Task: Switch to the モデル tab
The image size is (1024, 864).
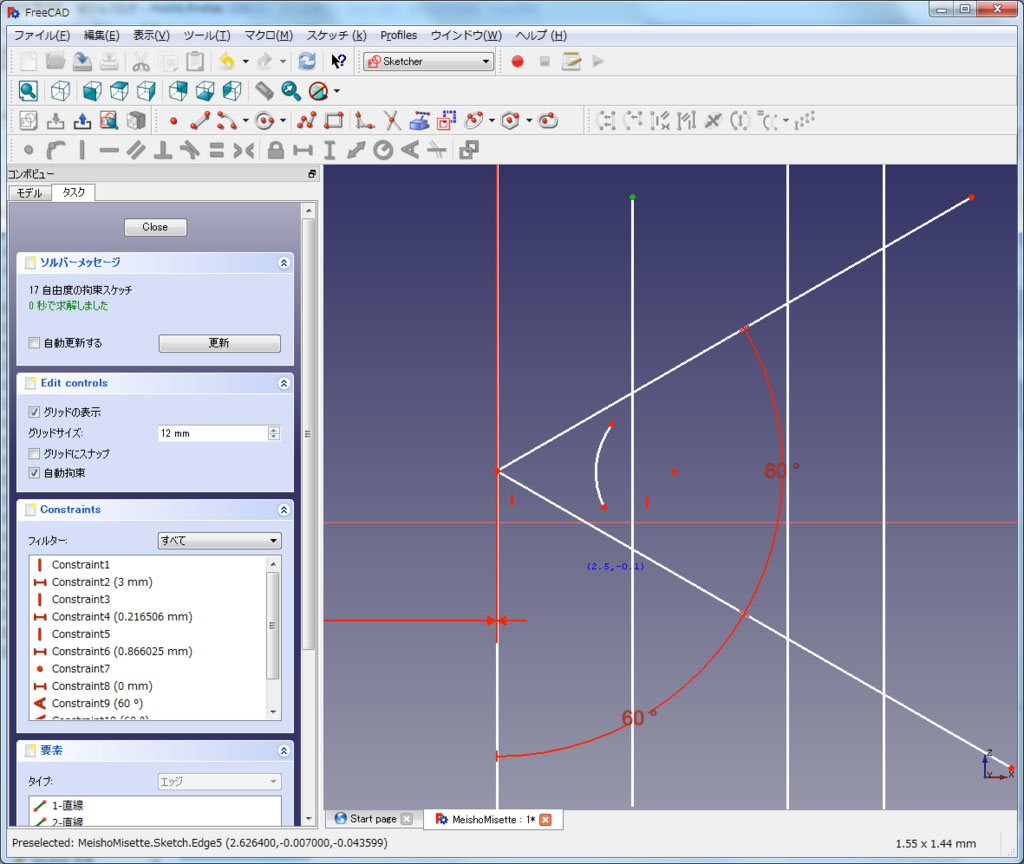Action: coord(29,193)
